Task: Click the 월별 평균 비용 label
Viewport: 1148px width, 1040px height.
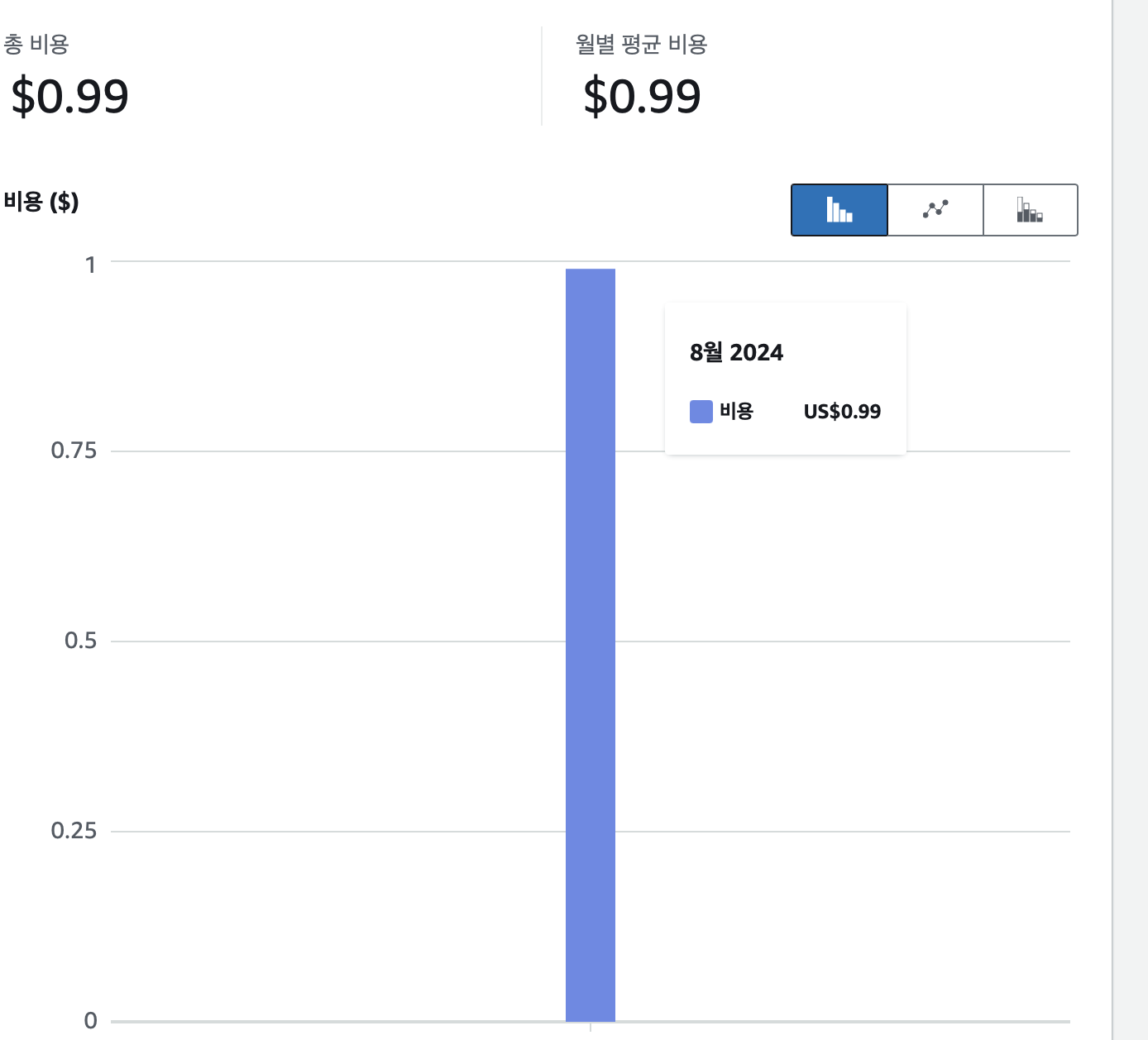Action: tap(641, 44)
